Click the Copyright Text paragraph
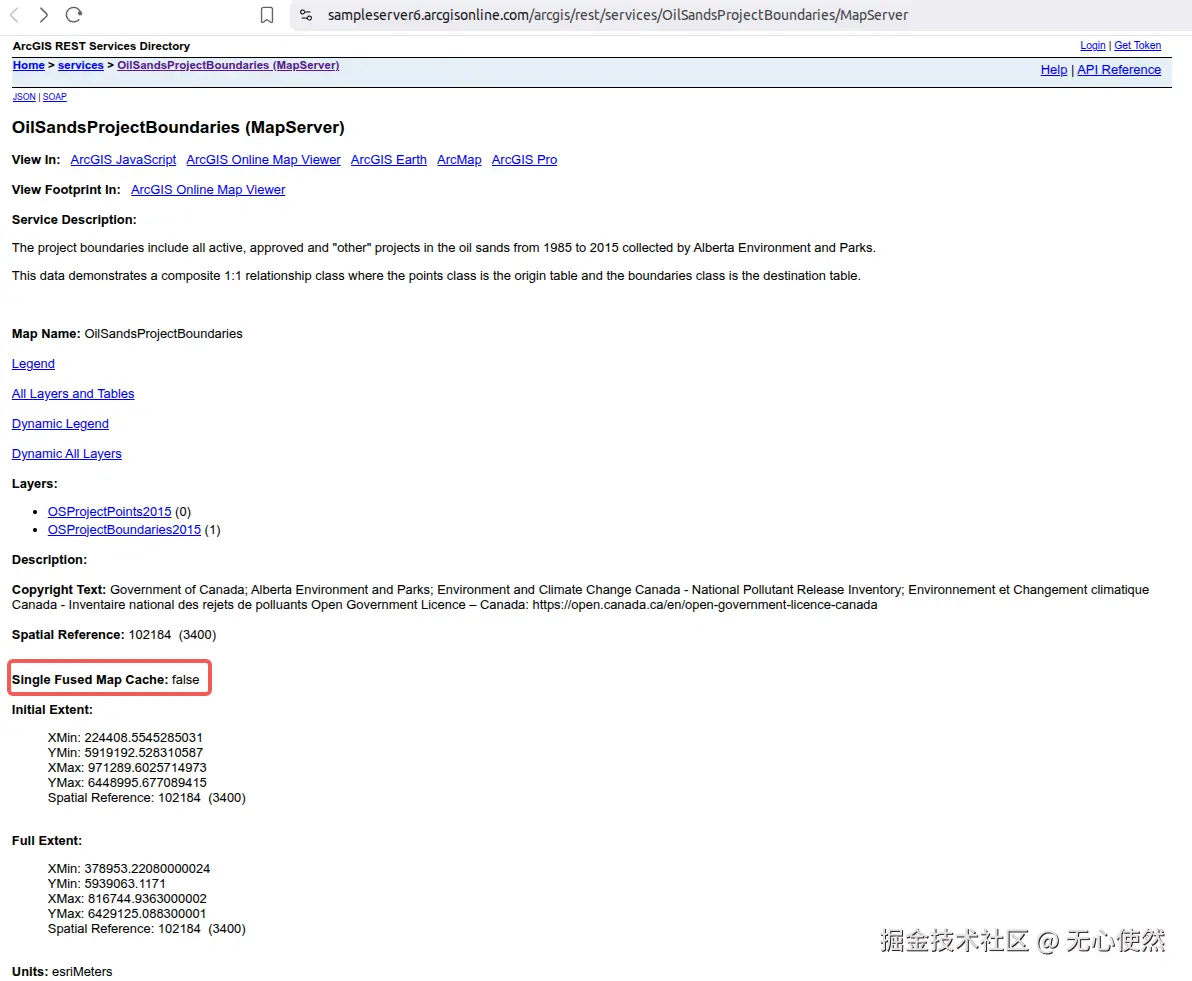Image resolution: width=1192 pixels, height=981 pixels. (x=580, y=597)
